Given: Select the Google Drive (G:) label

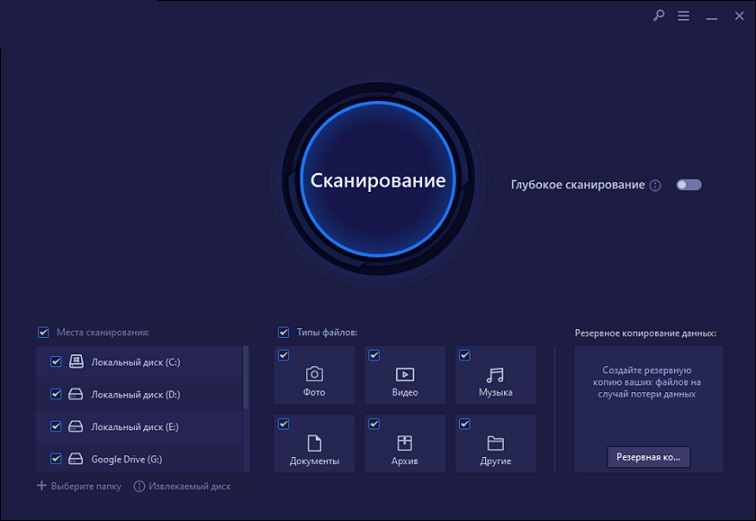Looking at the screenshot, I should [x=127, y=459].
